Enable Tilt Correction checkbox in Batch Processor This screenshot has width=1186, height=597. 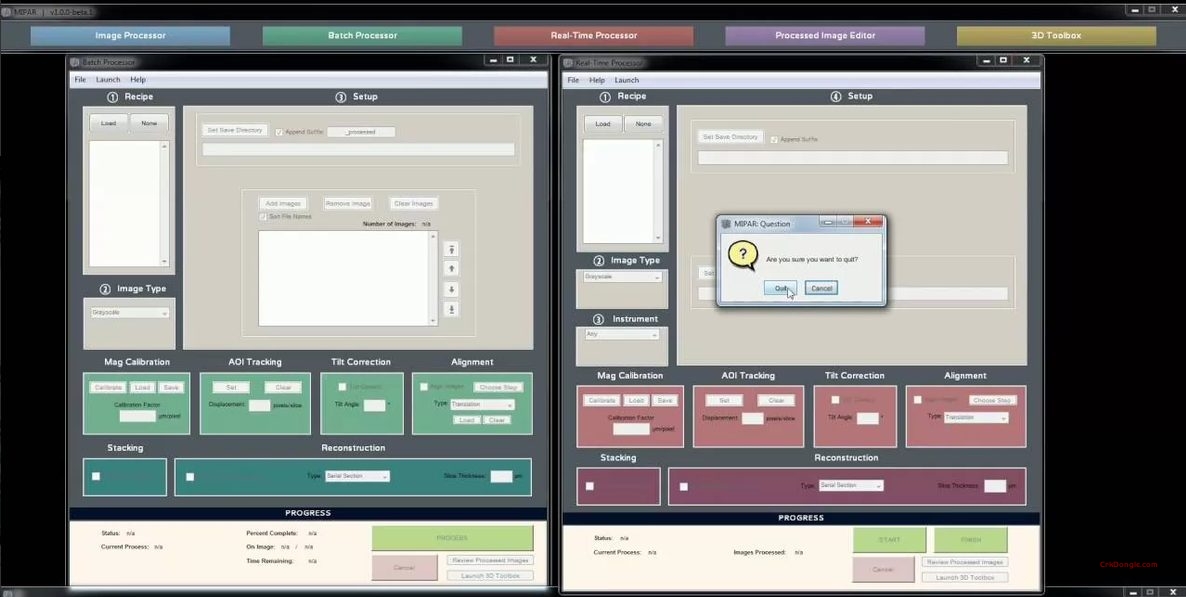click(342, 387)
